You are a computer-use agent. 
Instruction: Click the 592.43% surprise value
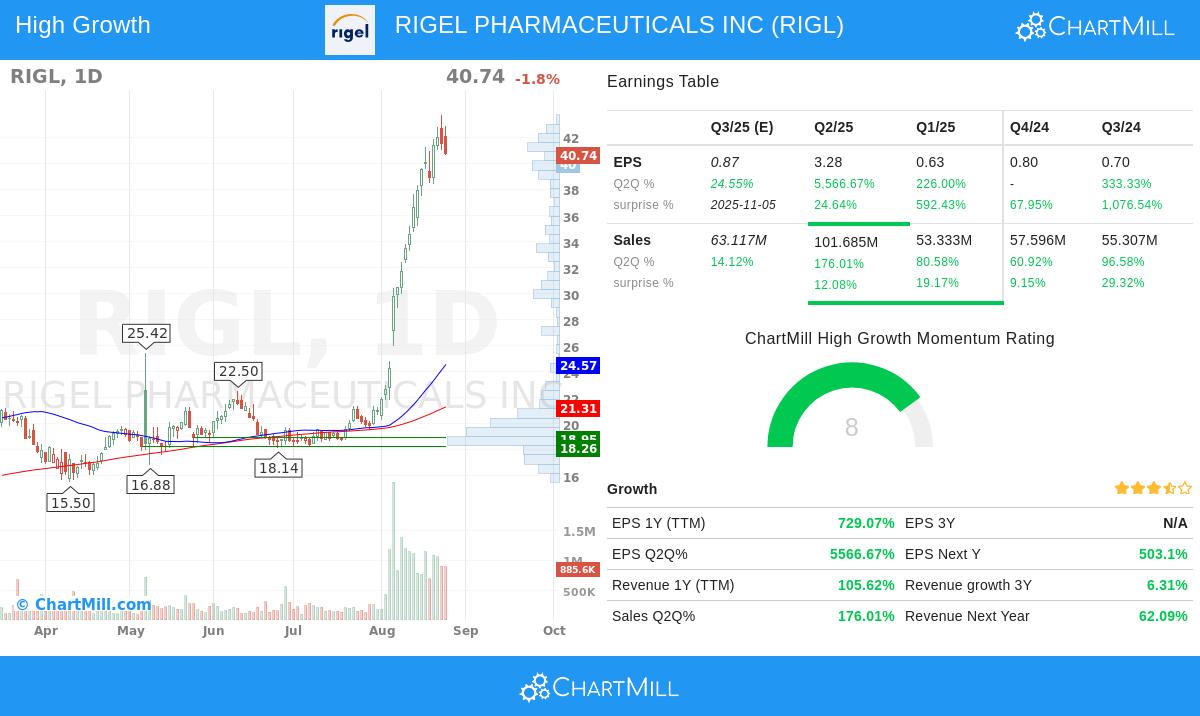tap(941, 205)
